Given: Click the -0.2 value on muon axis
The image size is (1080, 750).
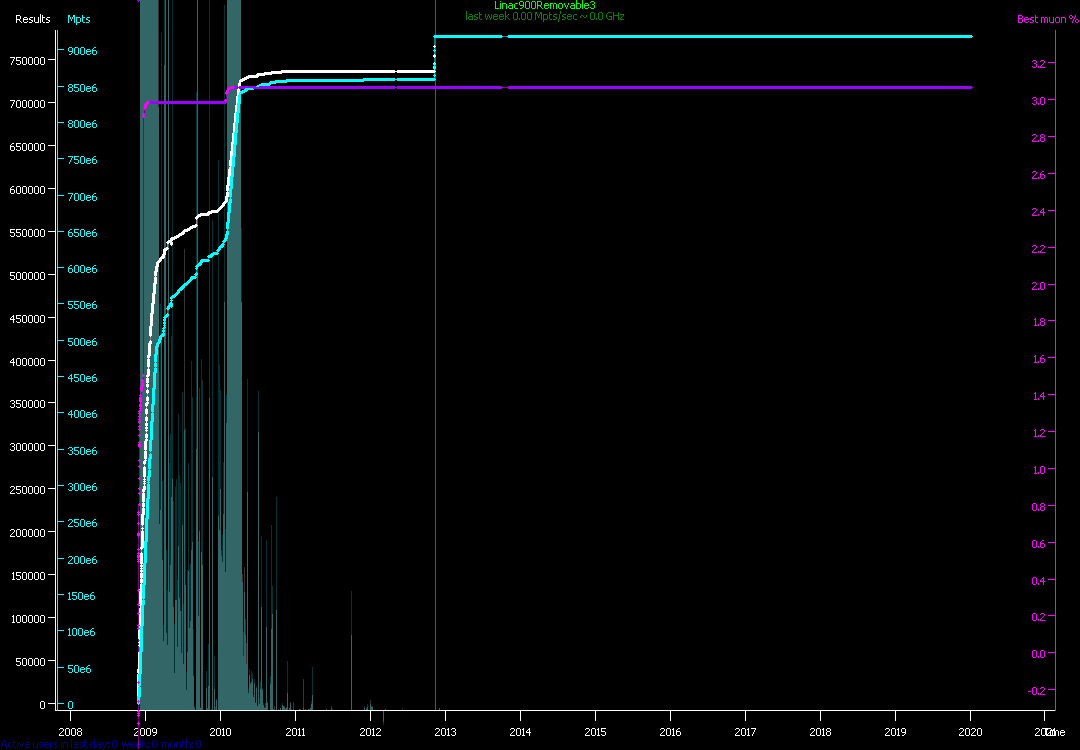Looking at the screenshot, I should coord(1037,691).
